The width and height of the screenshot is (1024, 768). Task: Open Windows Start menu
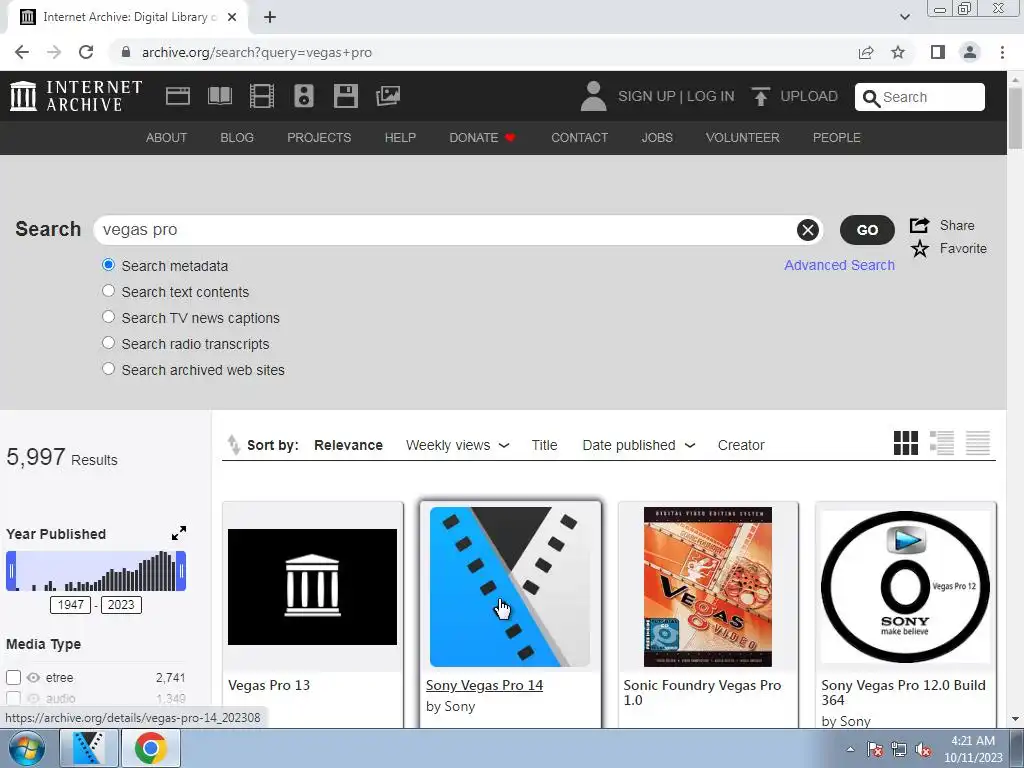tap(27, 748)
